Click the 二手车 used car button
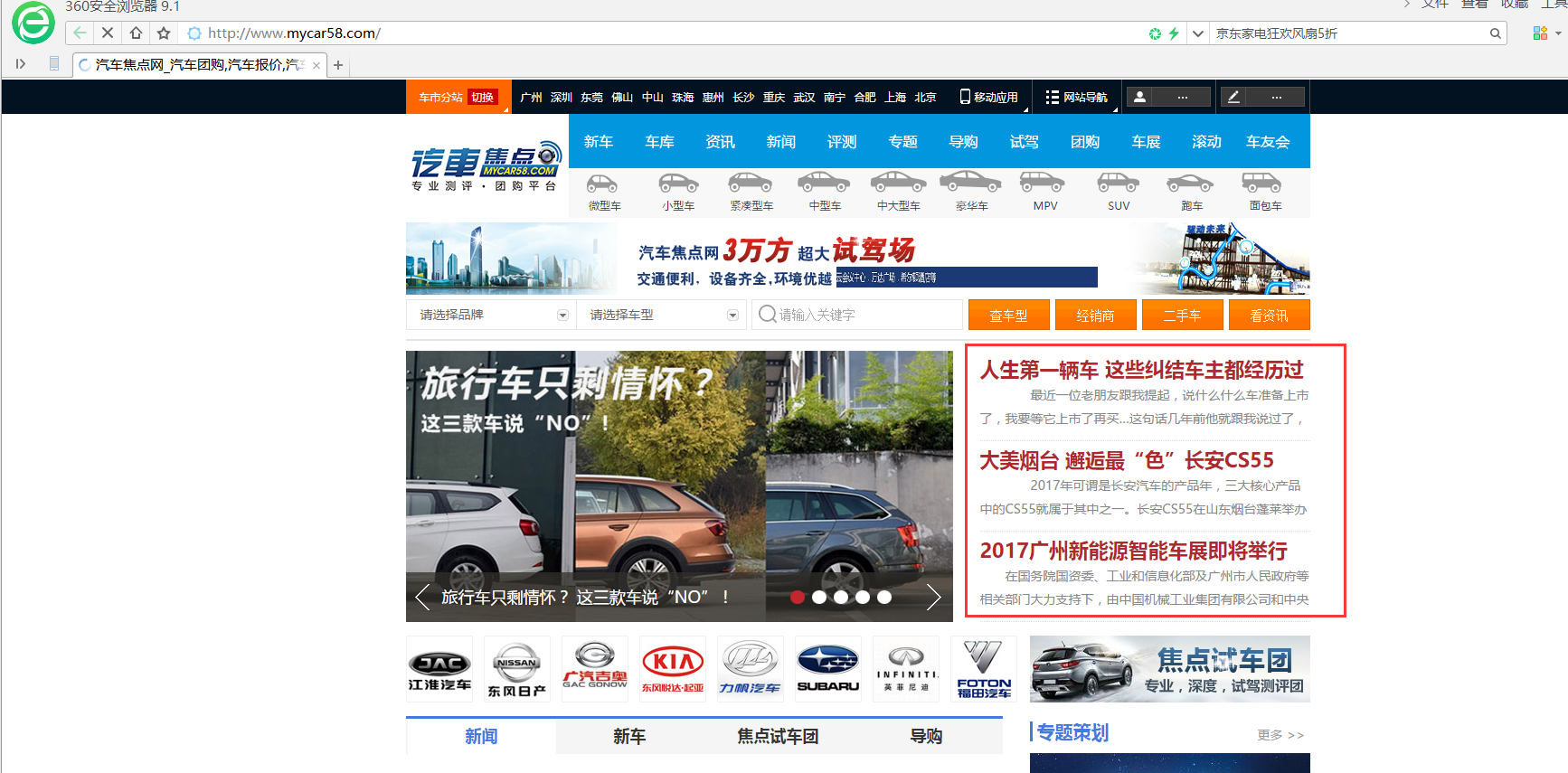 pos(1182,315)
